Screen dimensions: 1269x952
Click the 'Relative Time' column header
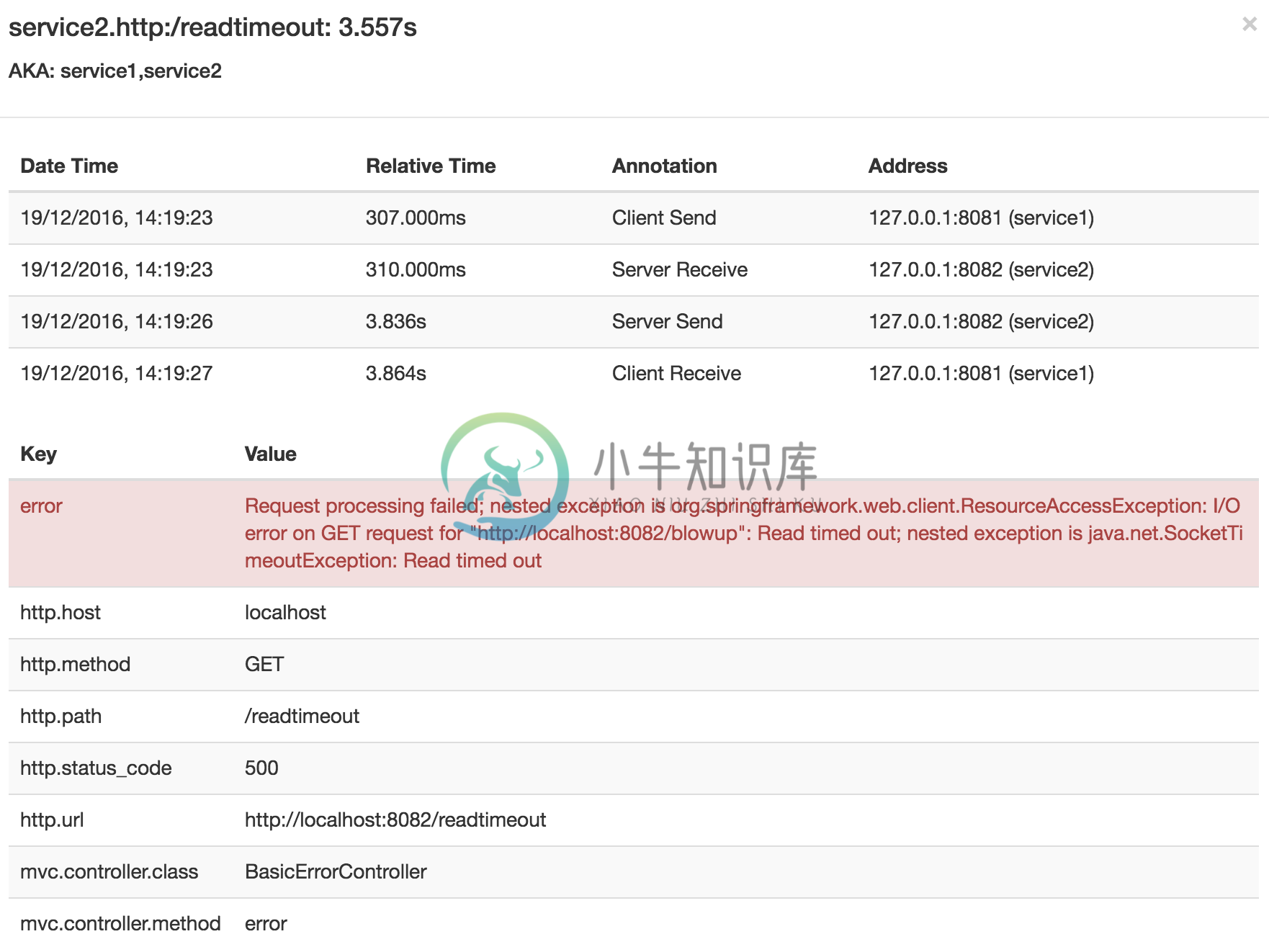click(431, 166)
